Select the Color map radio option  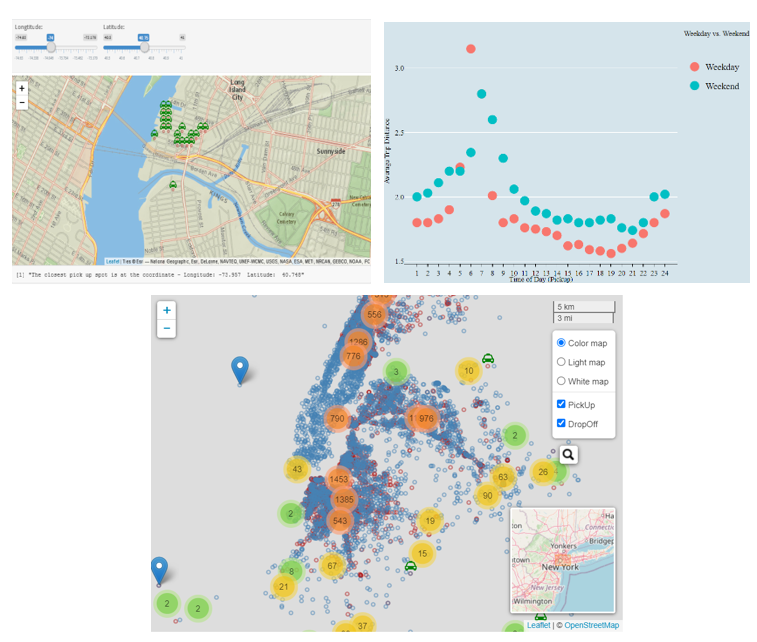[x=561, y=343]
